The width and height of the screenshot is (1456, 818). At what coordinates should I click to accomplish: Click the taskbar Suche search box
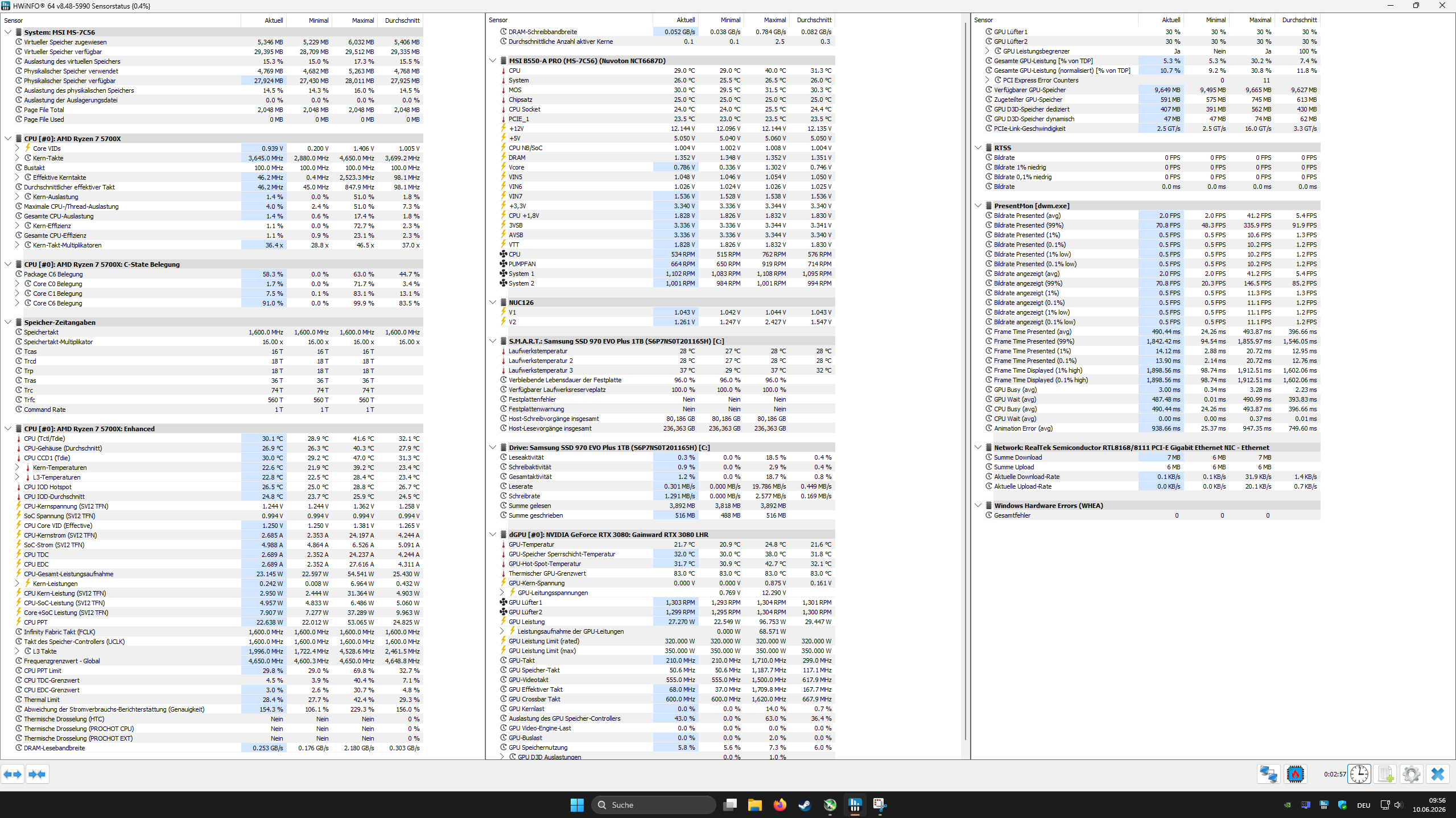tap(653, 805)
